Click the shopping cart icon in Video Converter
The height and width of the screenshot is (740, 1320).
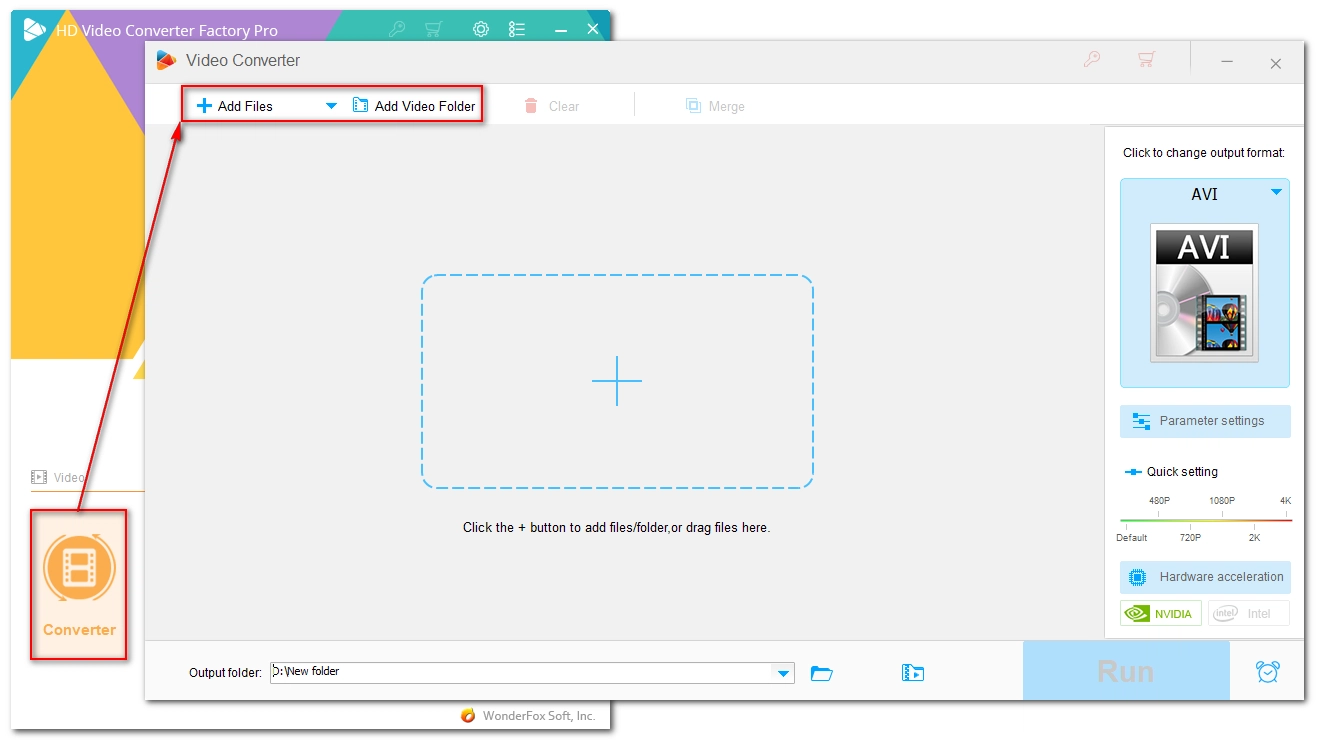tap(1147, 60)
